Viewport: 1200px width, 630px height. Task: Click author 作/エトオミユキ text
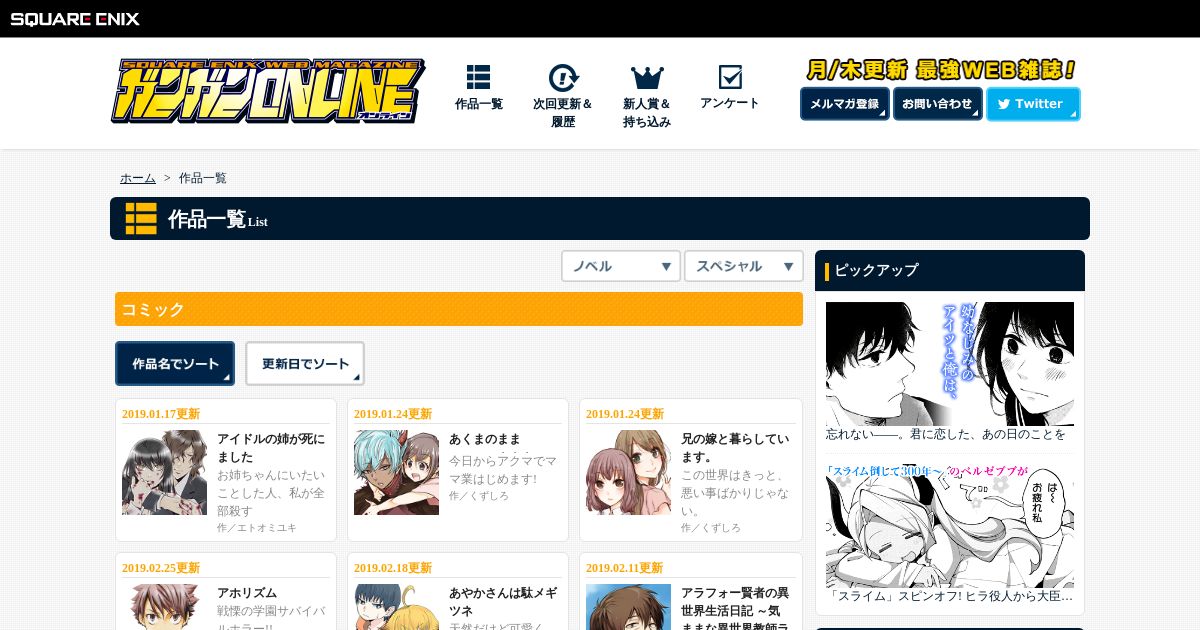click(257, 527)
